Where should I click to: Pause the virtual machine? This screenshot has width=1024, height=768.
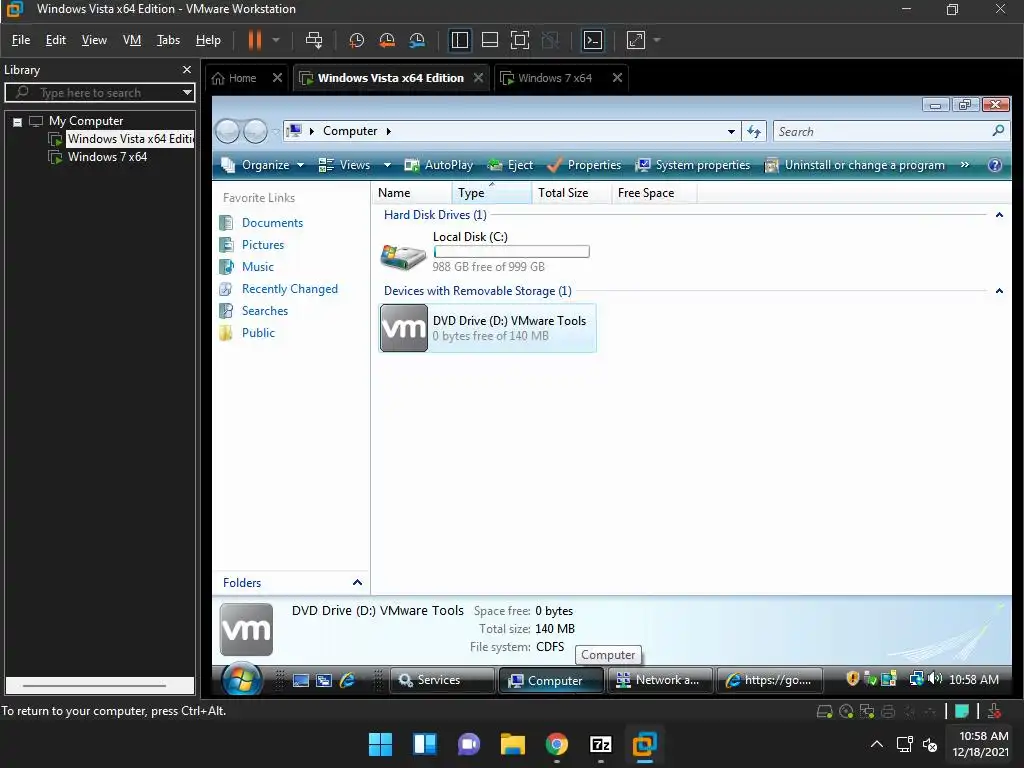pyautogui.click(x=255, y=40)
